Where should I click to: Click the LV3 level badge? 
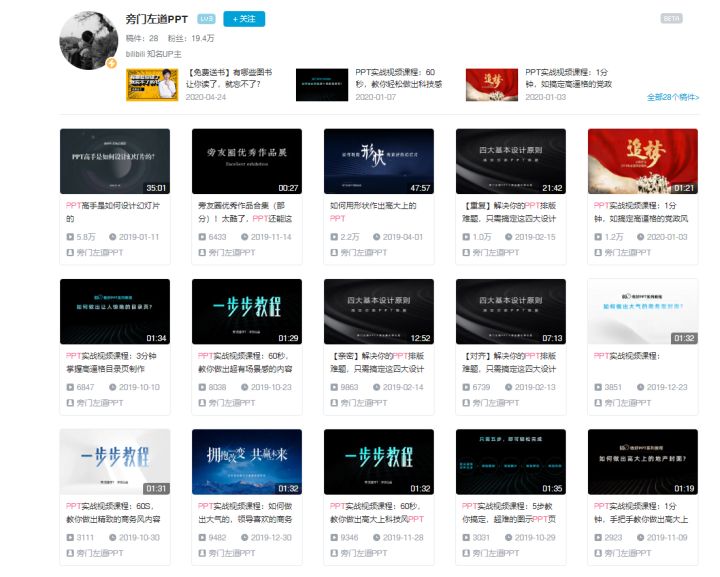[206, 19]
